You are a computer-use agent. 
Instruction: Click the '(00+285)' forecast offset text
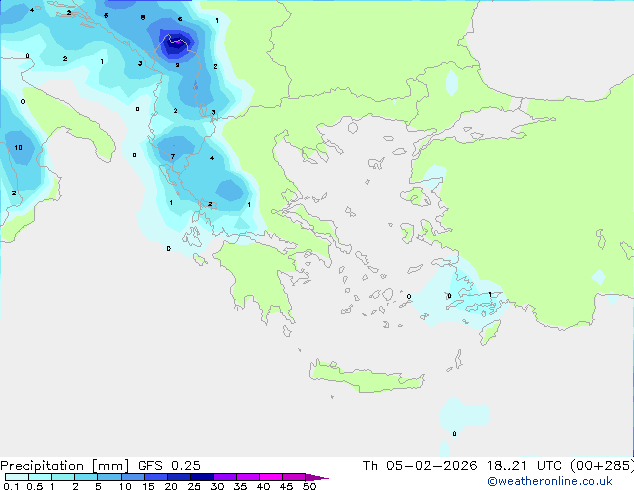tap(602, 466)
